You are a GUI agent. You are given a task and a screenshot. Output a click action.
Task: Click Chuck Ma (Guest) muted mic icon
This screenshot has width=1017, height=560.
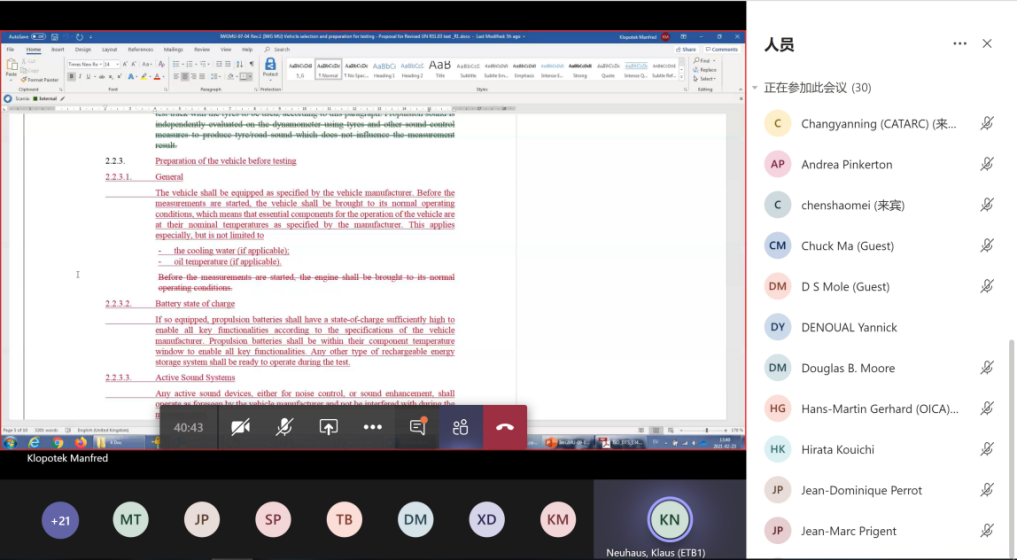pyautogui.click(x=986, y=246)
